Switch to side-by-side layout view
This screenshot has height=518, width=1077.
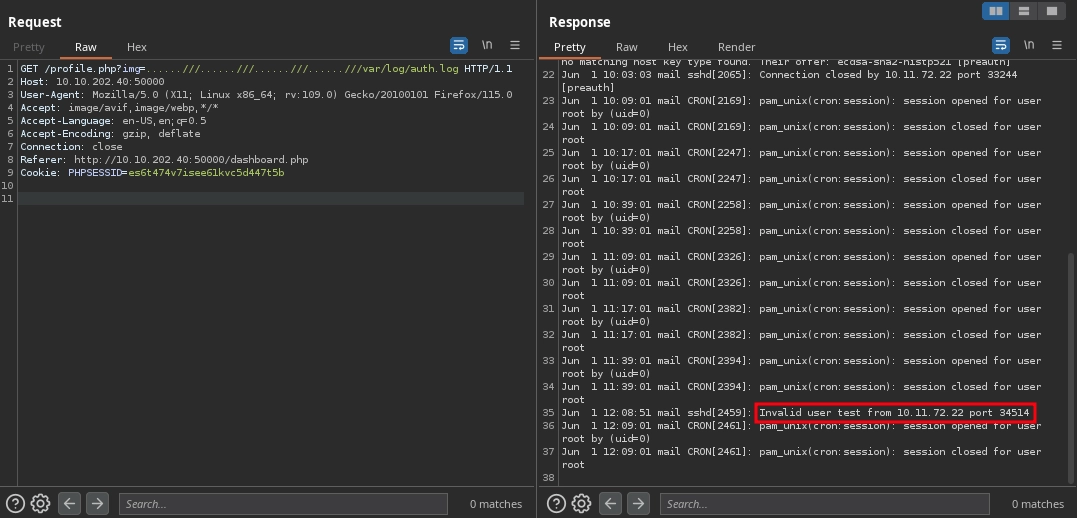[x=995, y=11]
